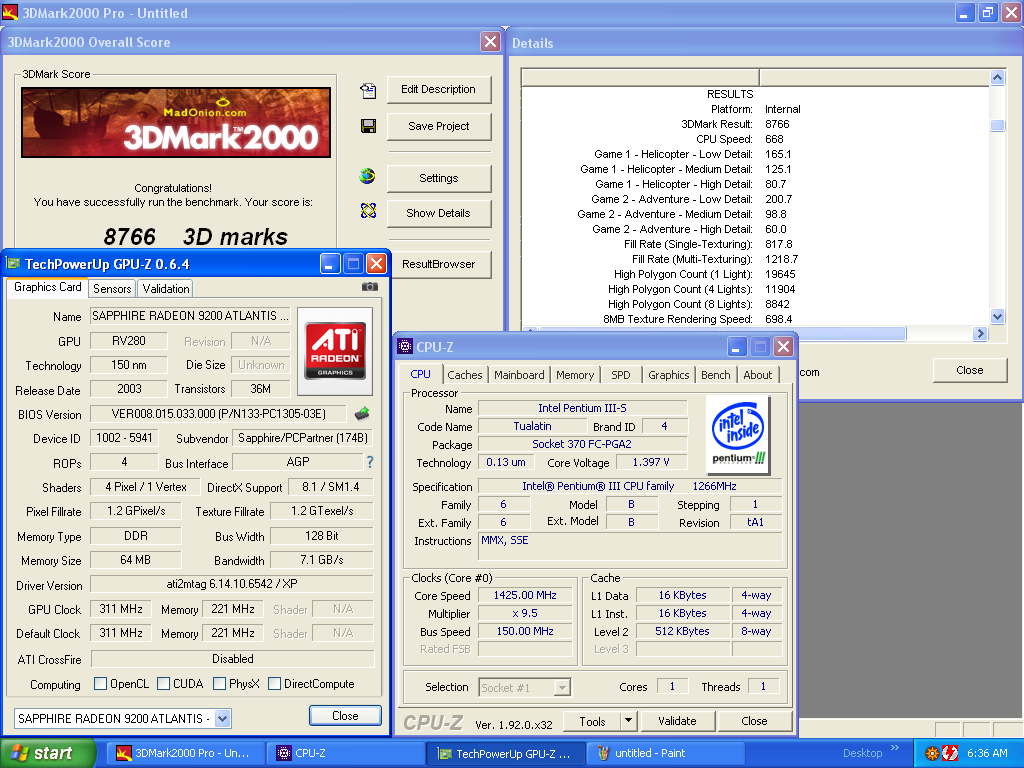
Task: Click the Edit Description button
Action: (x=439, y=89)
